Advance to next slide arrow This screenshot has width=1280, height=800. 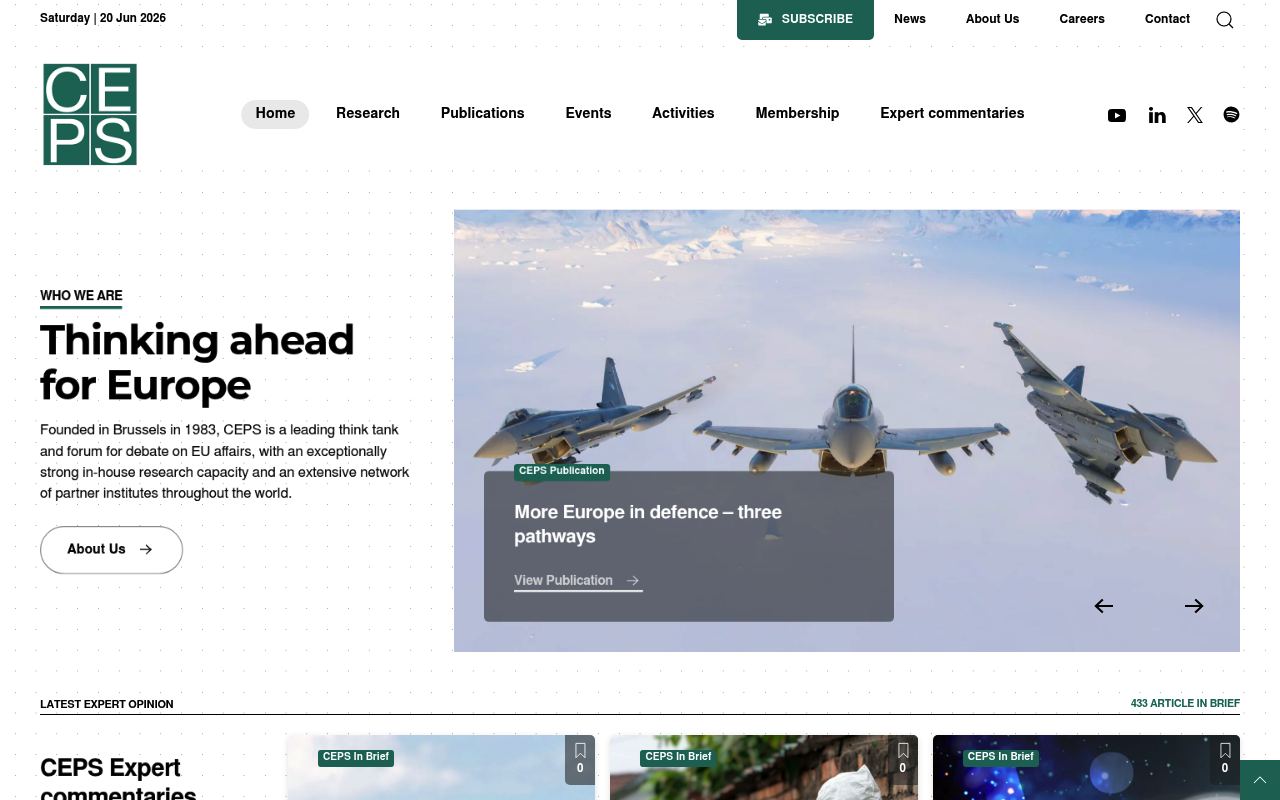pos(1194,606)
